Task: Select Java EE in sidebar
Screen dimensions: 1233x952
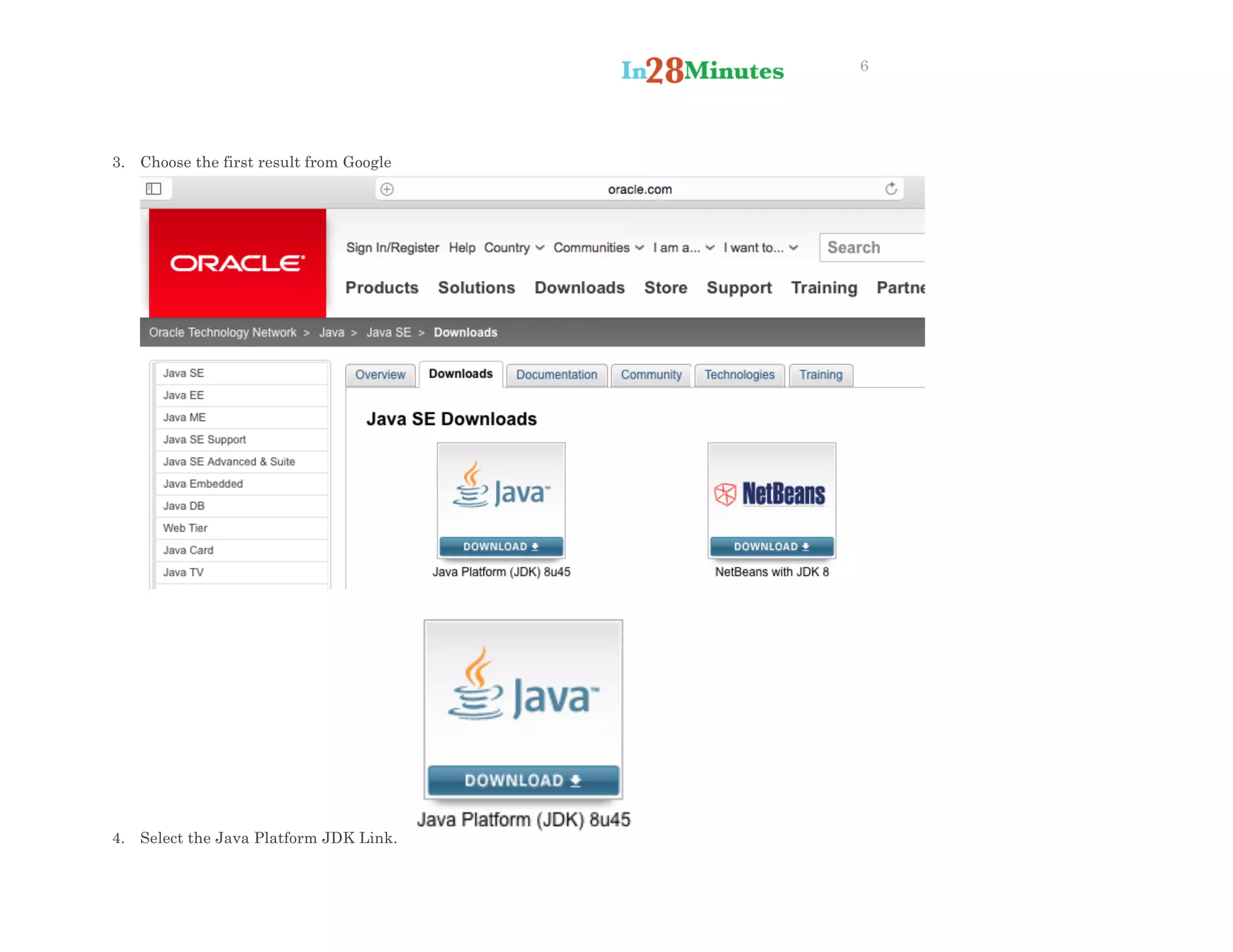Action: pyautogui.click(x=241, y=395)
